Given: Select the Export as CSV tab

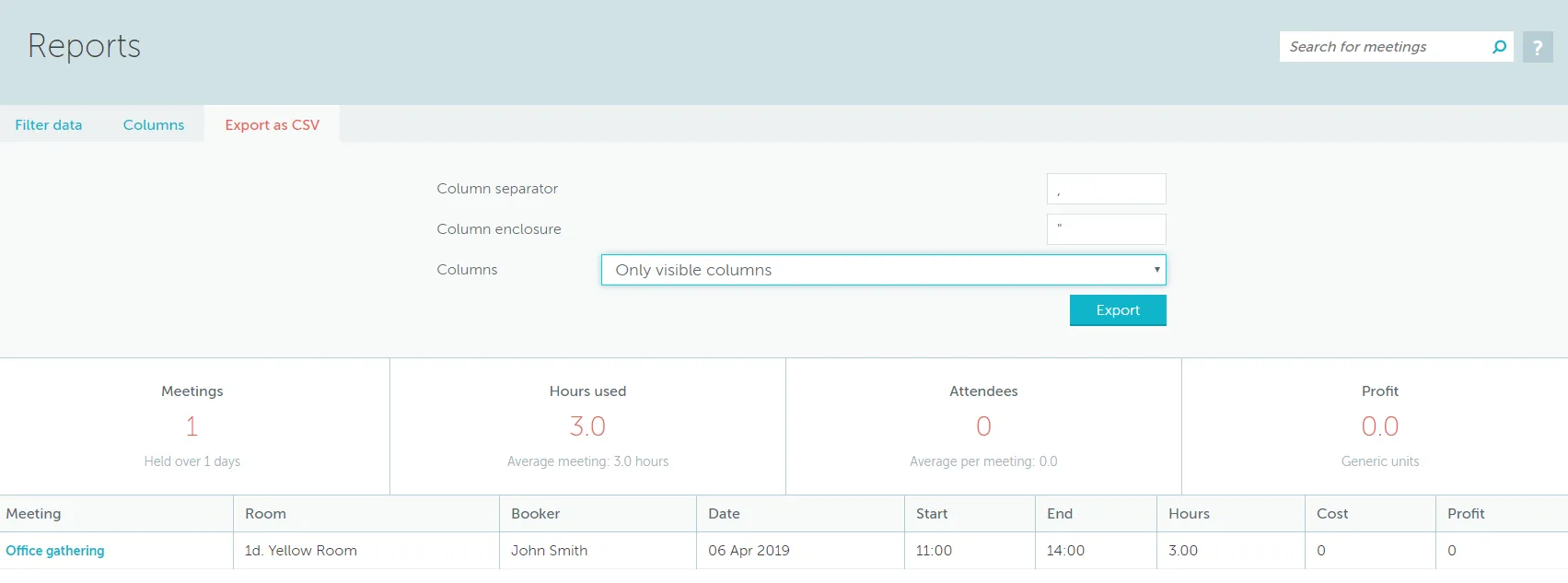Looking at the screenshot, I should pyautogui.click(x=272, y=125).
